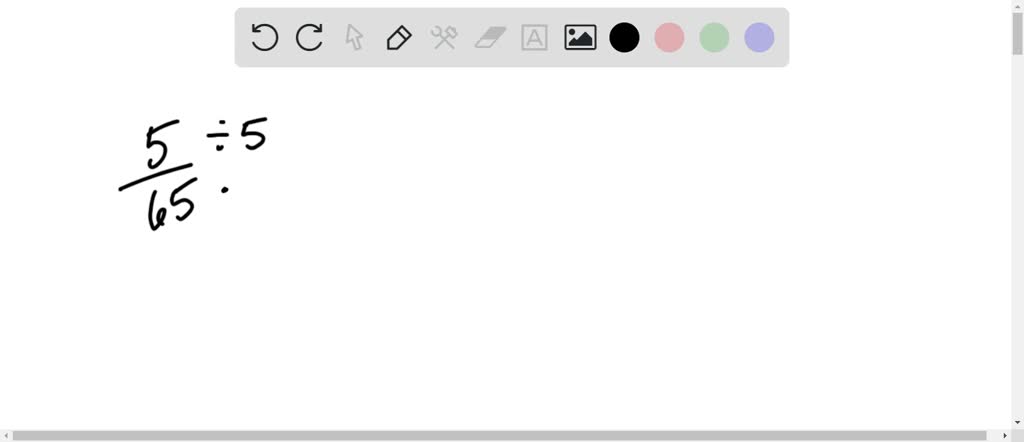1024x442 pixels.
Task: Pick the green ink color
Action: point(714,37)
